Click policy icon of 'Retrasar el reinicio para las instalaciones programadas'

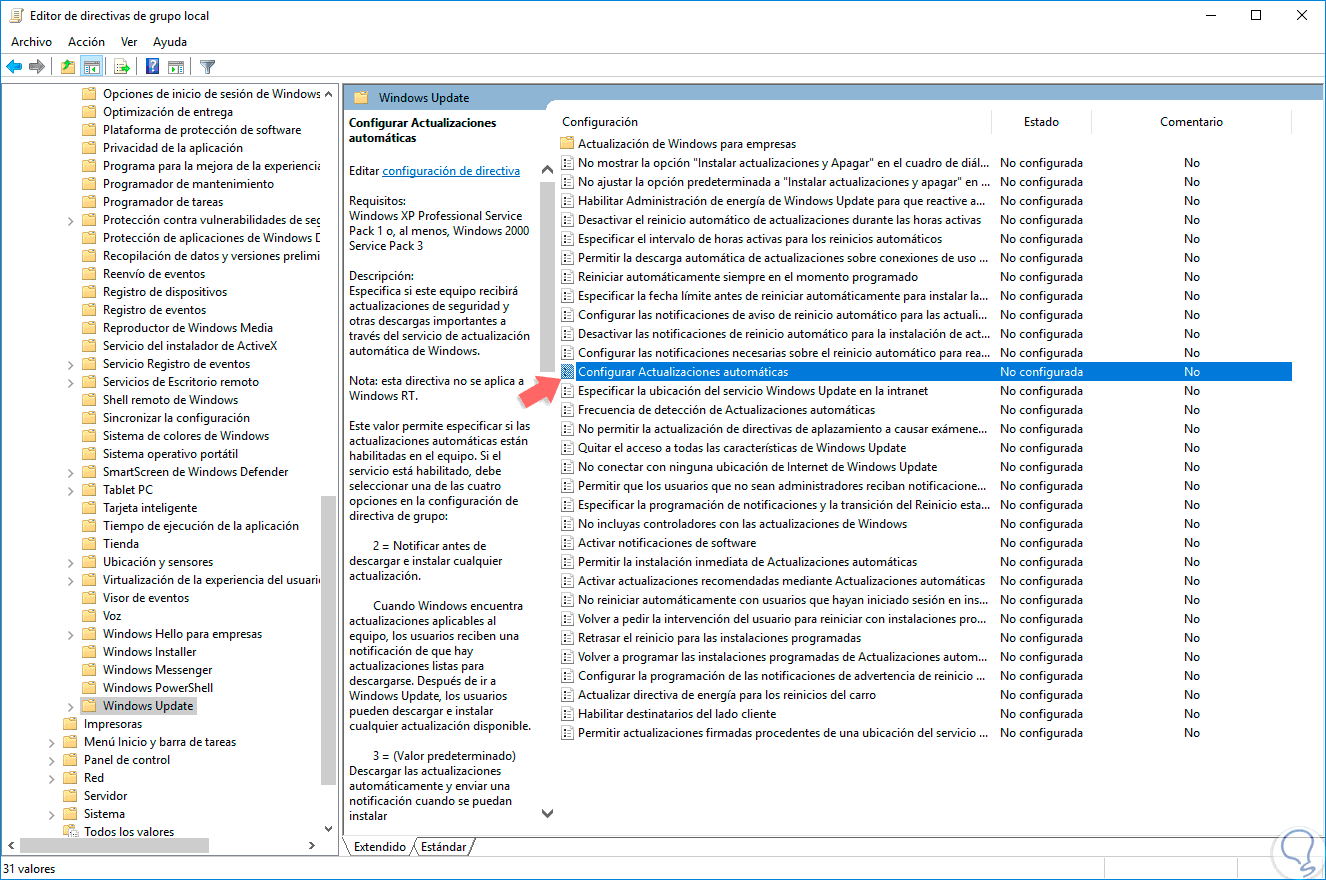[x=568, y=638]
